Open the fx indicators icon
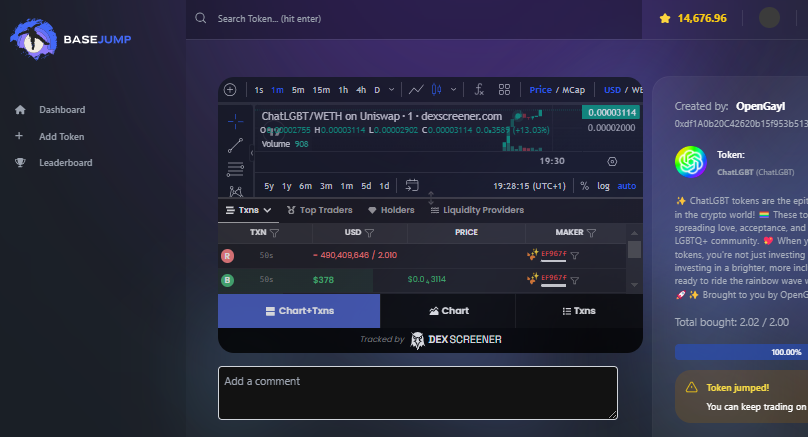Image resolution: width=808 pixels, height=437 pixels. click(479, 90)
